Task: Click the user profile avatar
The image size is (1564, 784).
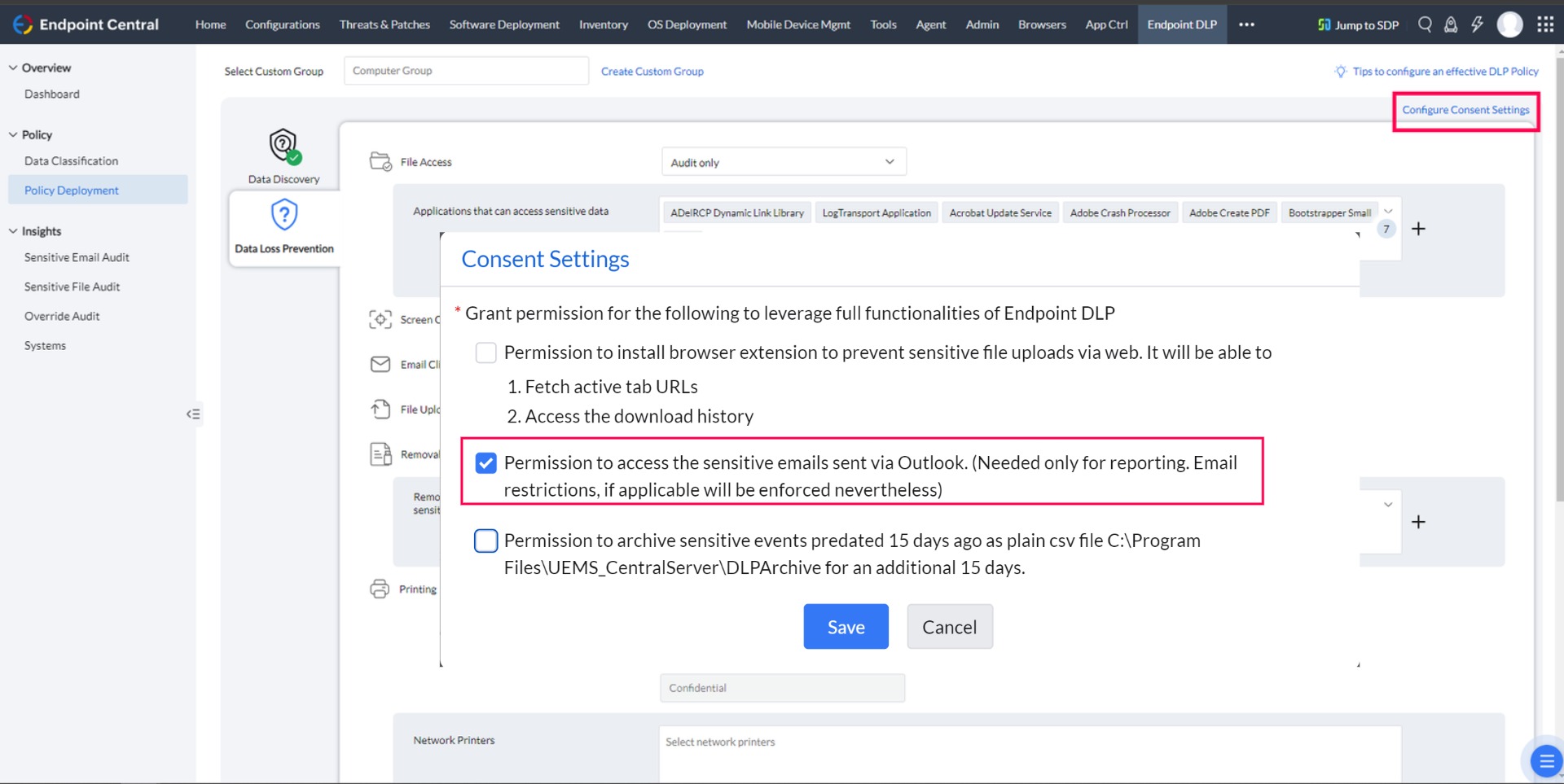Action: click(x=1510, y=24)
